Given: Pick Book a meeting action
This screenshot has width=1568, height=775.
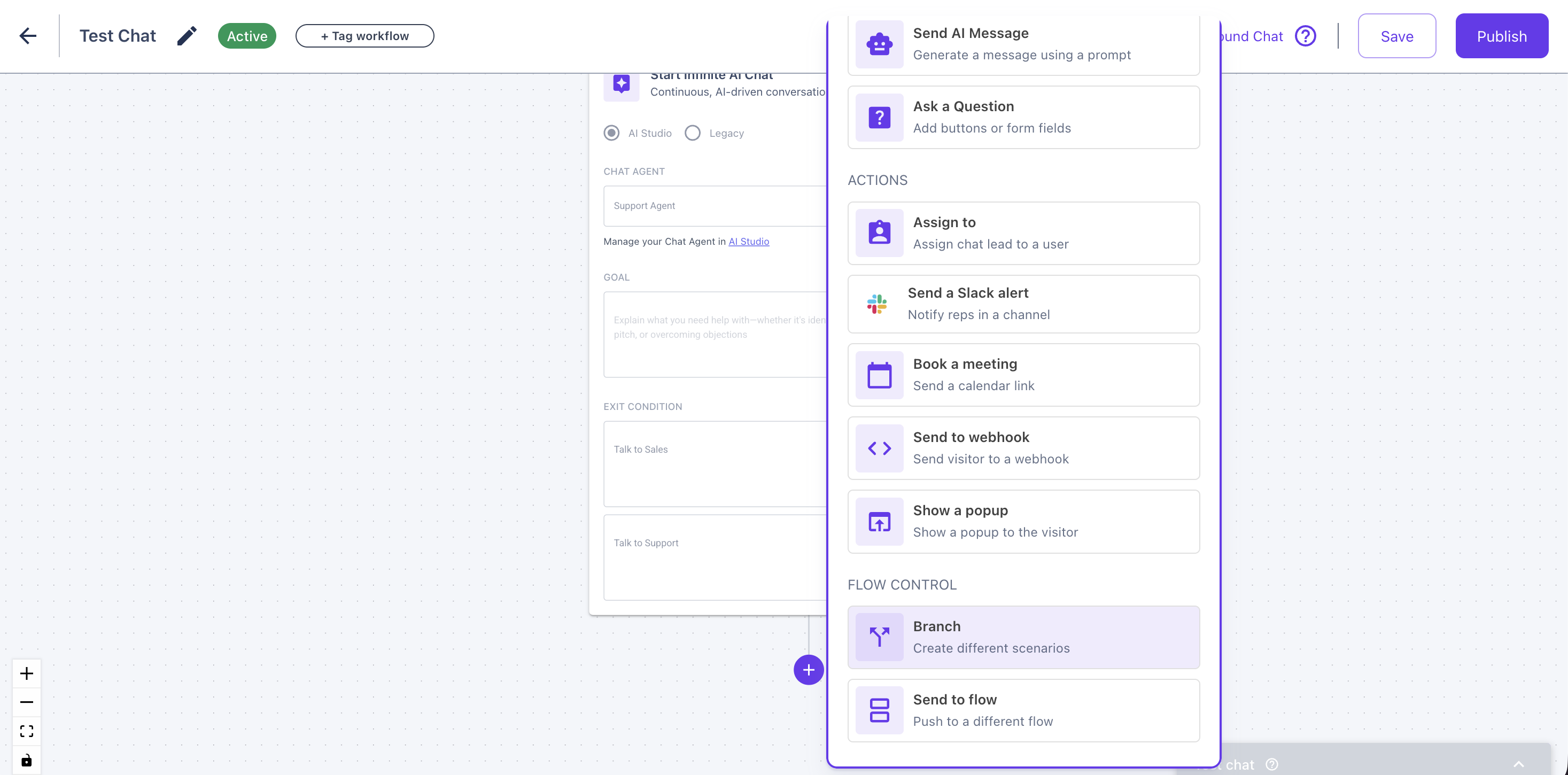Looking at the screenshot, I should (1023, 375).
